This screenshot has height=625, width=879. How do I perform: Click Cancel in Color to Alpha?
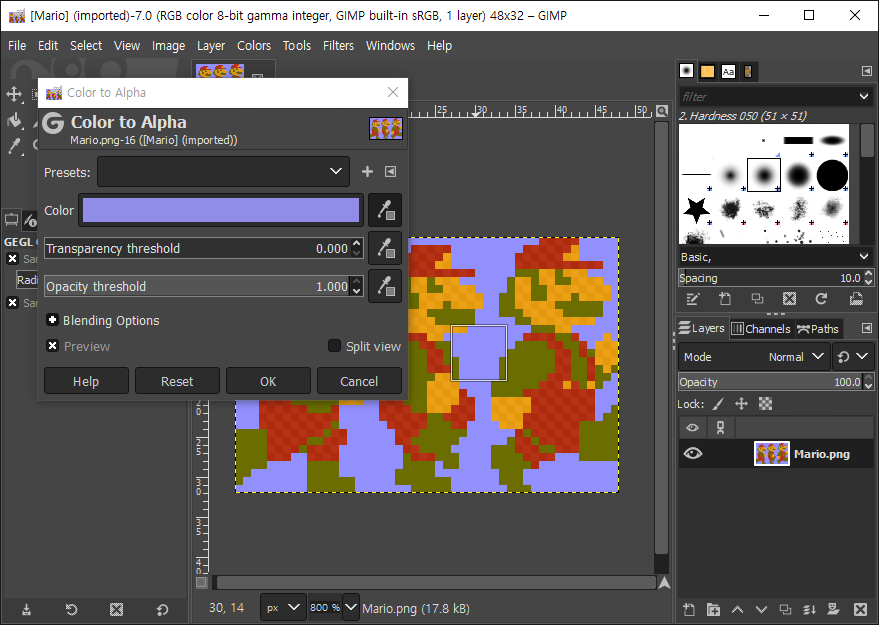(359, 381)
